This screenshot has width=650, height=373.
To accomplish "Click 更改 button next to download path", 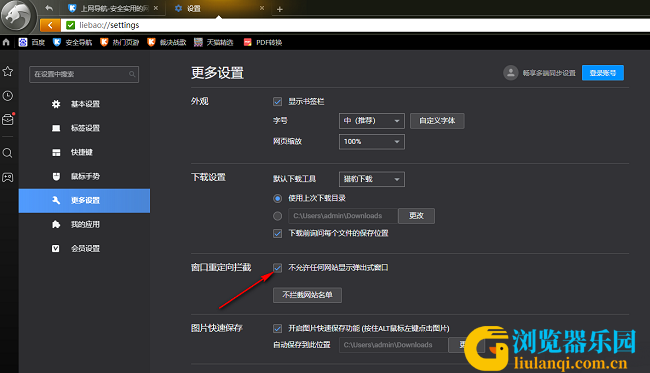I will (416, 216).
